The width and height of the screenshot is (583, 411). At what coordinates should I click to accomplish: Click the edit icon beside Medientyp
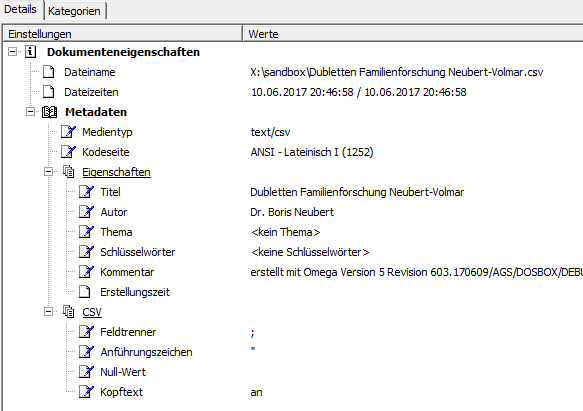coord(68,132)
